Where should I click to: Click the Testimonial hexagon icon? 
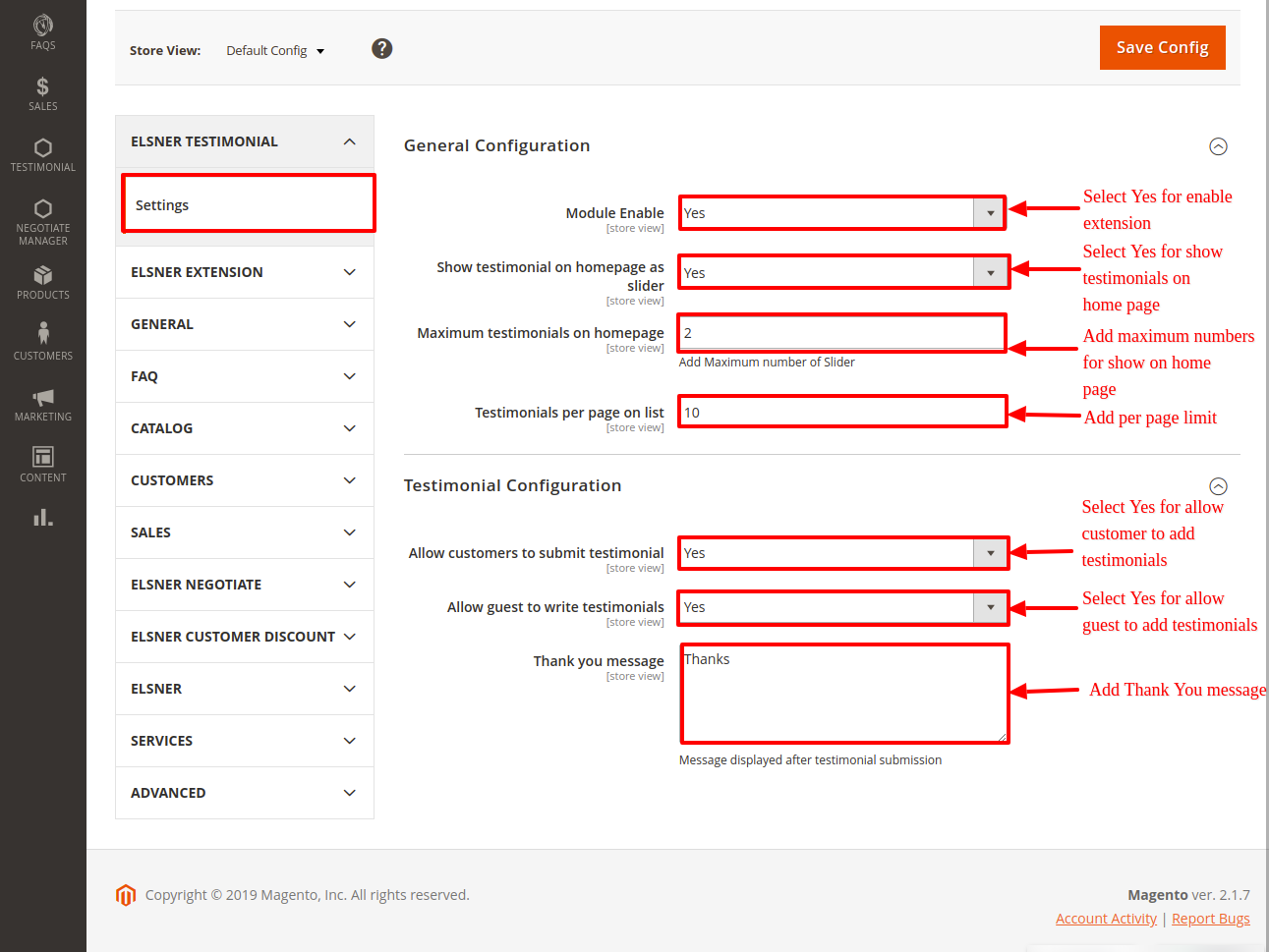coord(42,154)
